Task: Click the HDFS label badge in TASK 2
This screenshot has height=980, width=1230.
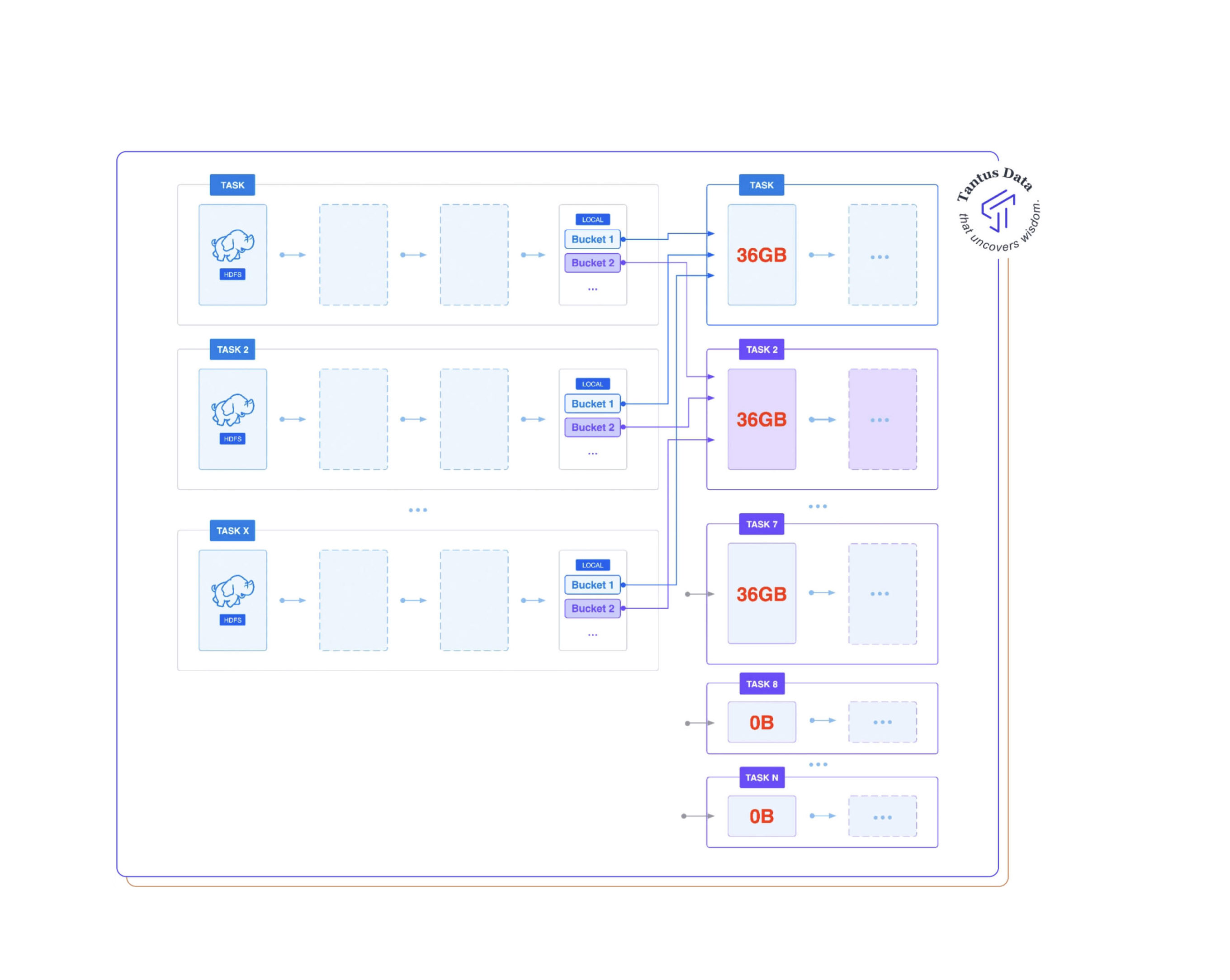Action: pos(233,439)
